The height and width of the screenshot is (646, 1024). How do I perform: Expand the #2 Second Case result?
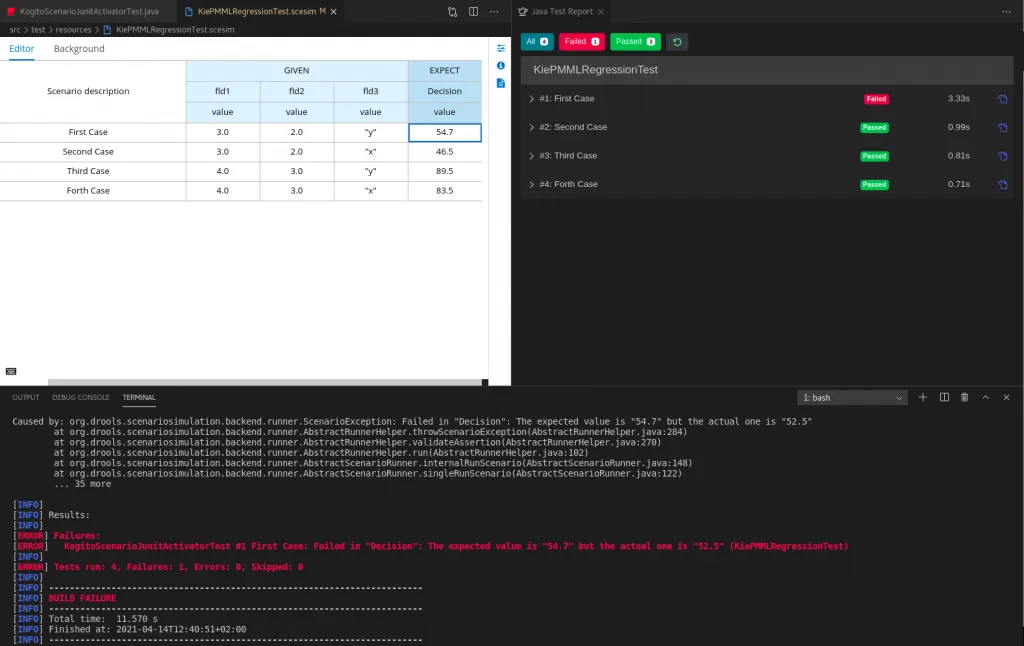(x=532, y=127)
